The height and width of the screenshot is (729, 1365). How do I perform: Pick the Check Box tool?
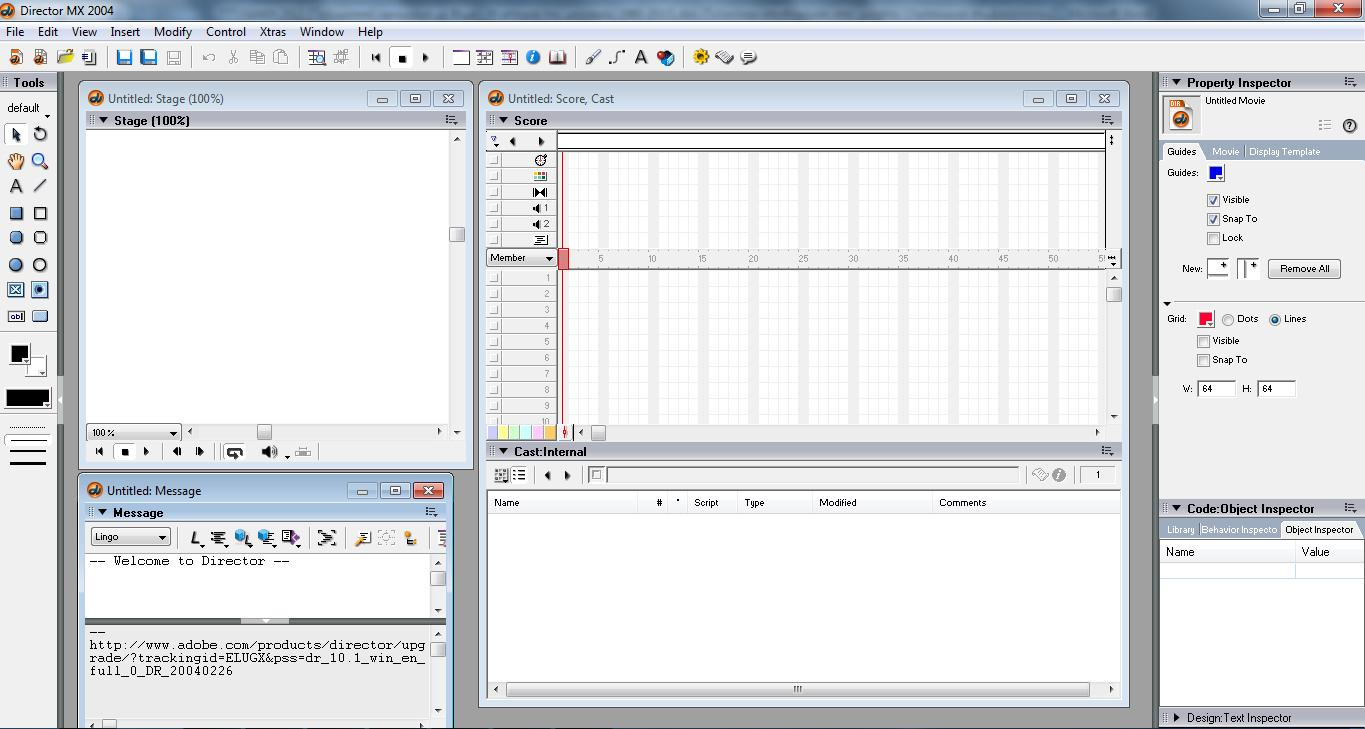(16, 290)
